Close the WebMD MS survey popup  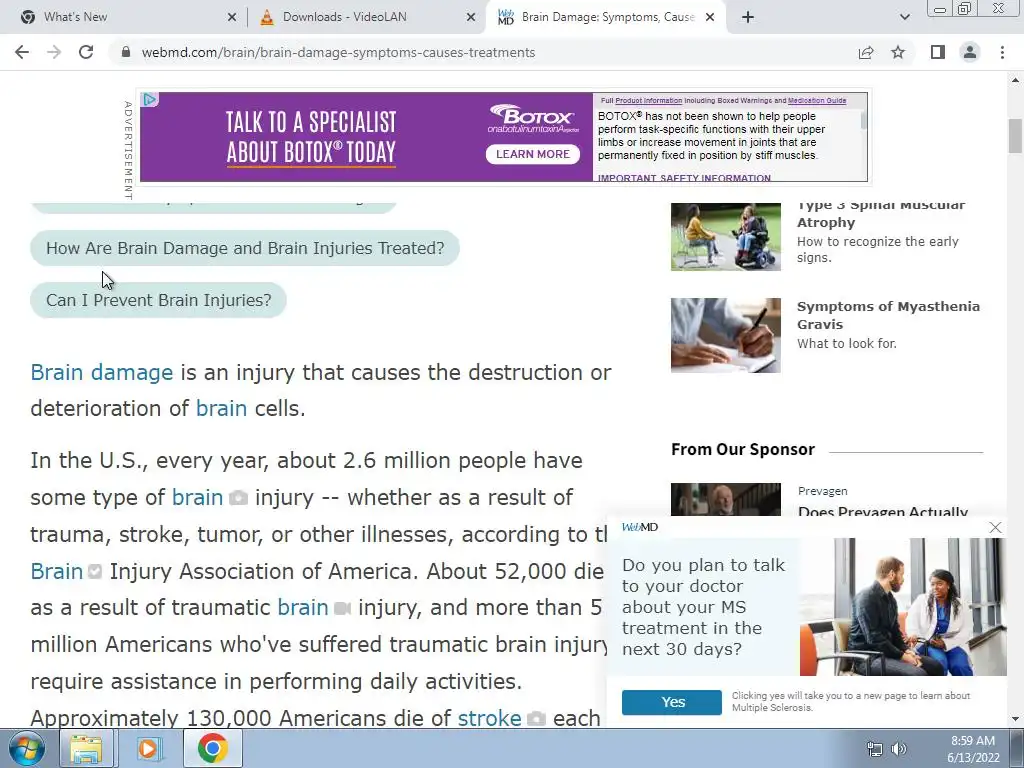[995, 528]
